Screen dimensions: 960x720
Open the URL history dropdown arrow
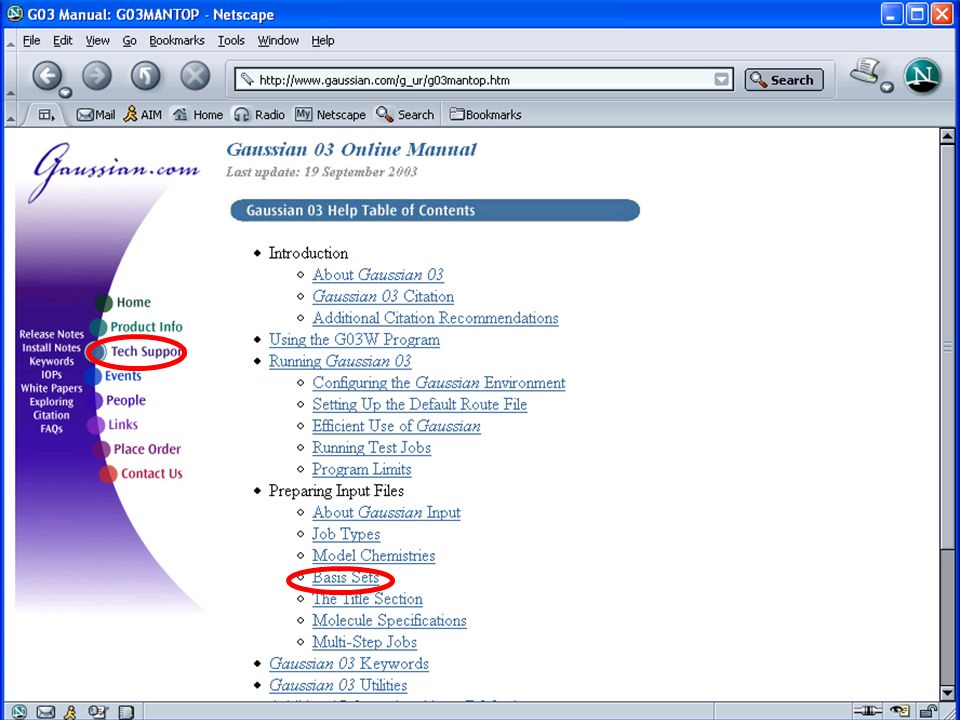722,80
